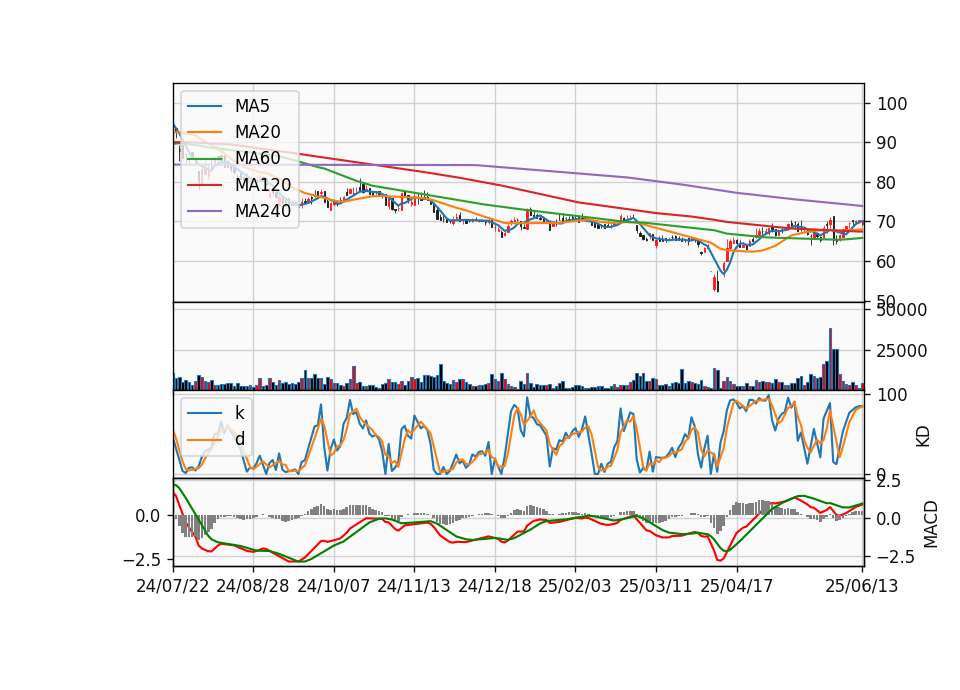The width and height of the screenshot is (960, 690).
Task: Click the orange MA20 legend line swatch
Action: coord(204,132)
